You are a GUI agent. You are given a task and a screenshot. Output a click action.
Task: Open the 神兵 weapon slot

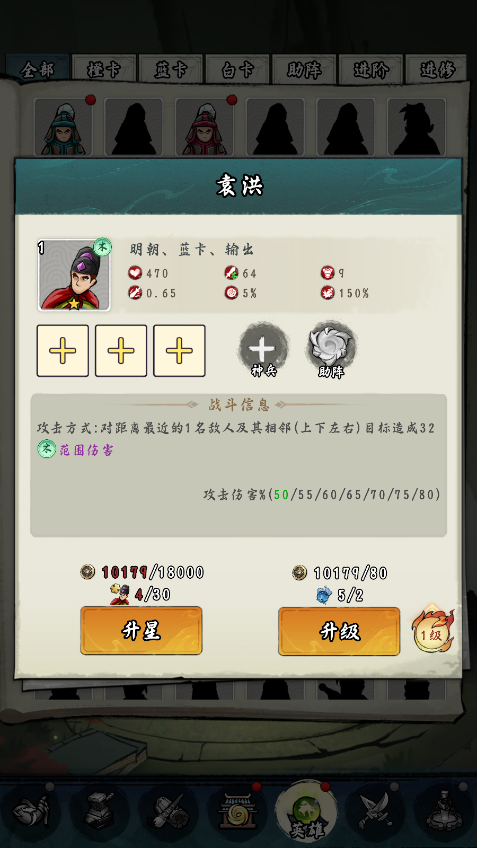(264, 350)
